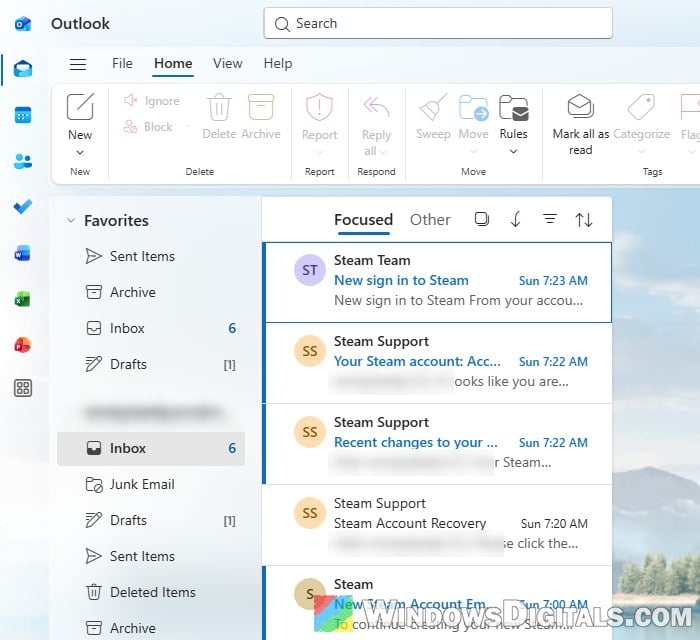Expand the Rules dropdown chevron

tap(513, 151)
